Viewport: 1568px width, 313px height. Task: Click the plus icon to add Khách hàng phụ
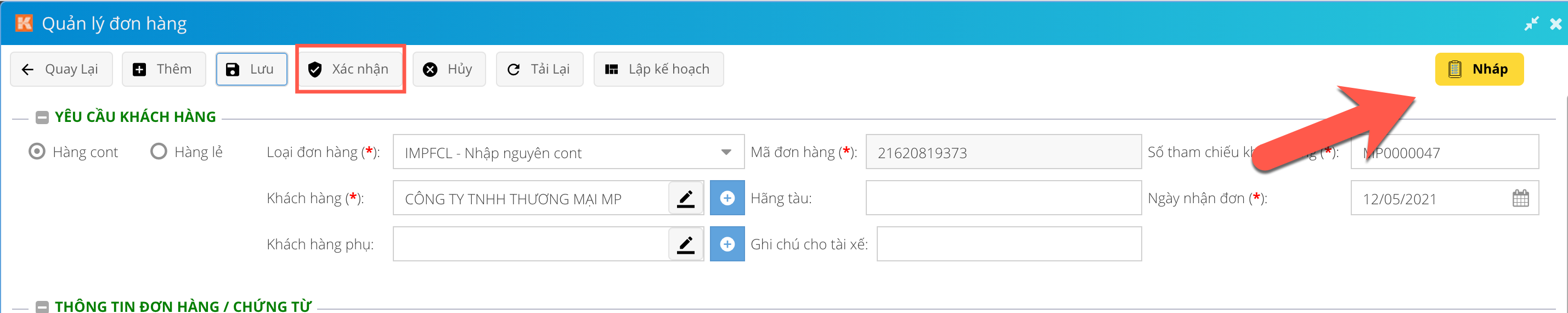[727, 245]
